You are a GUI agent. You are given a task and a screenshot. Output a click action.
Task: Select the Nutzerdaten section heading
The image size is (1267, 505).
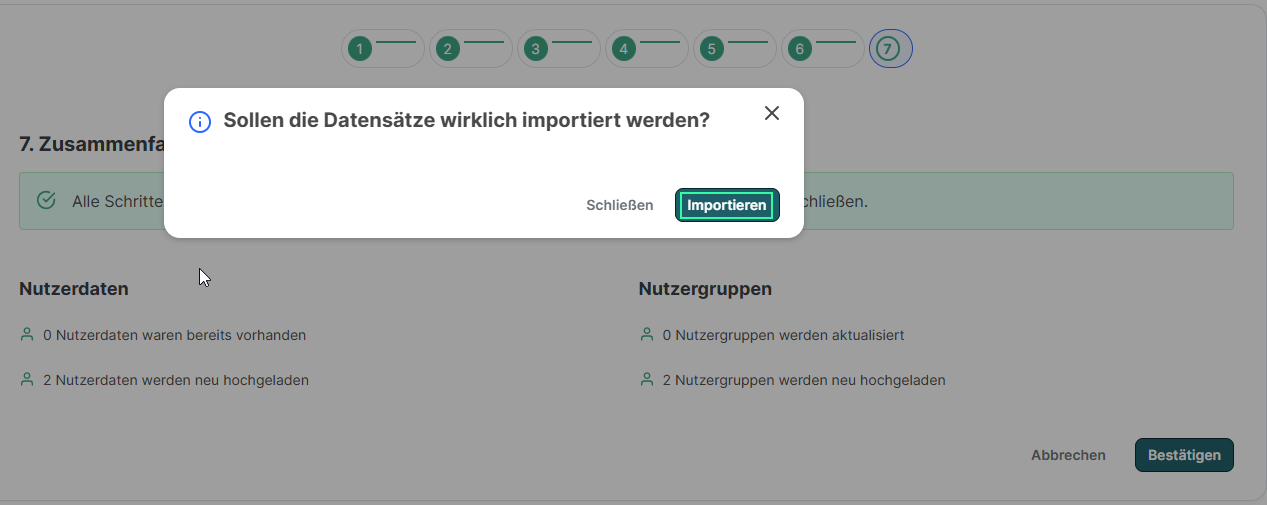(x=74, y=289)
